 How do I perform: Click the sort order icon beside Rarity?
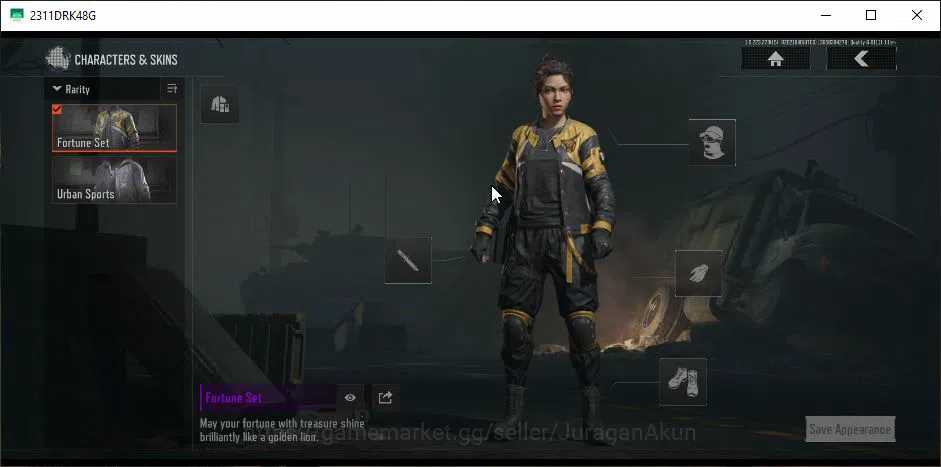(172, 89)
